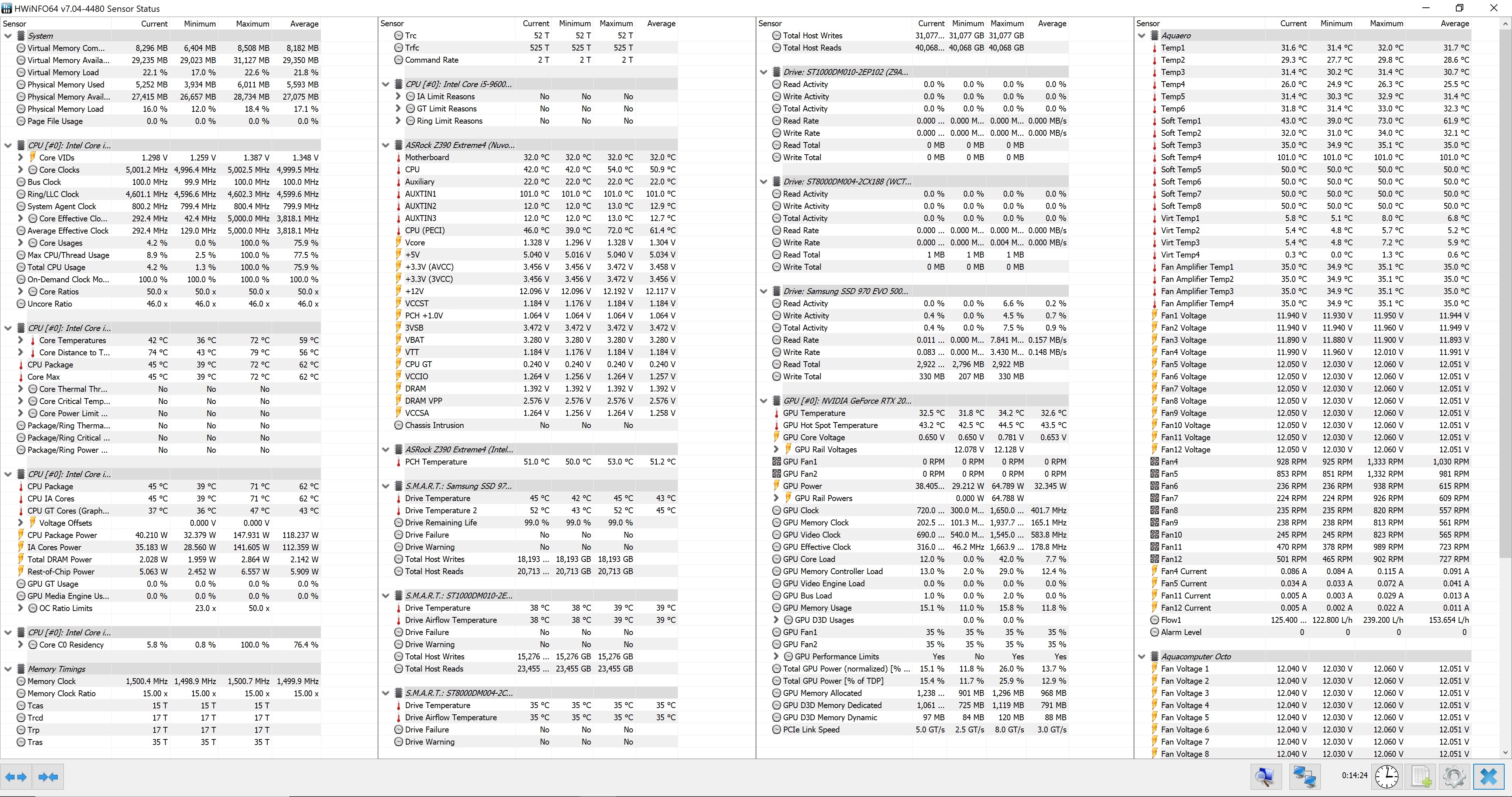Select the GPU Temperature sensor row
1512x797 pixels.
(x=814, y=413)
